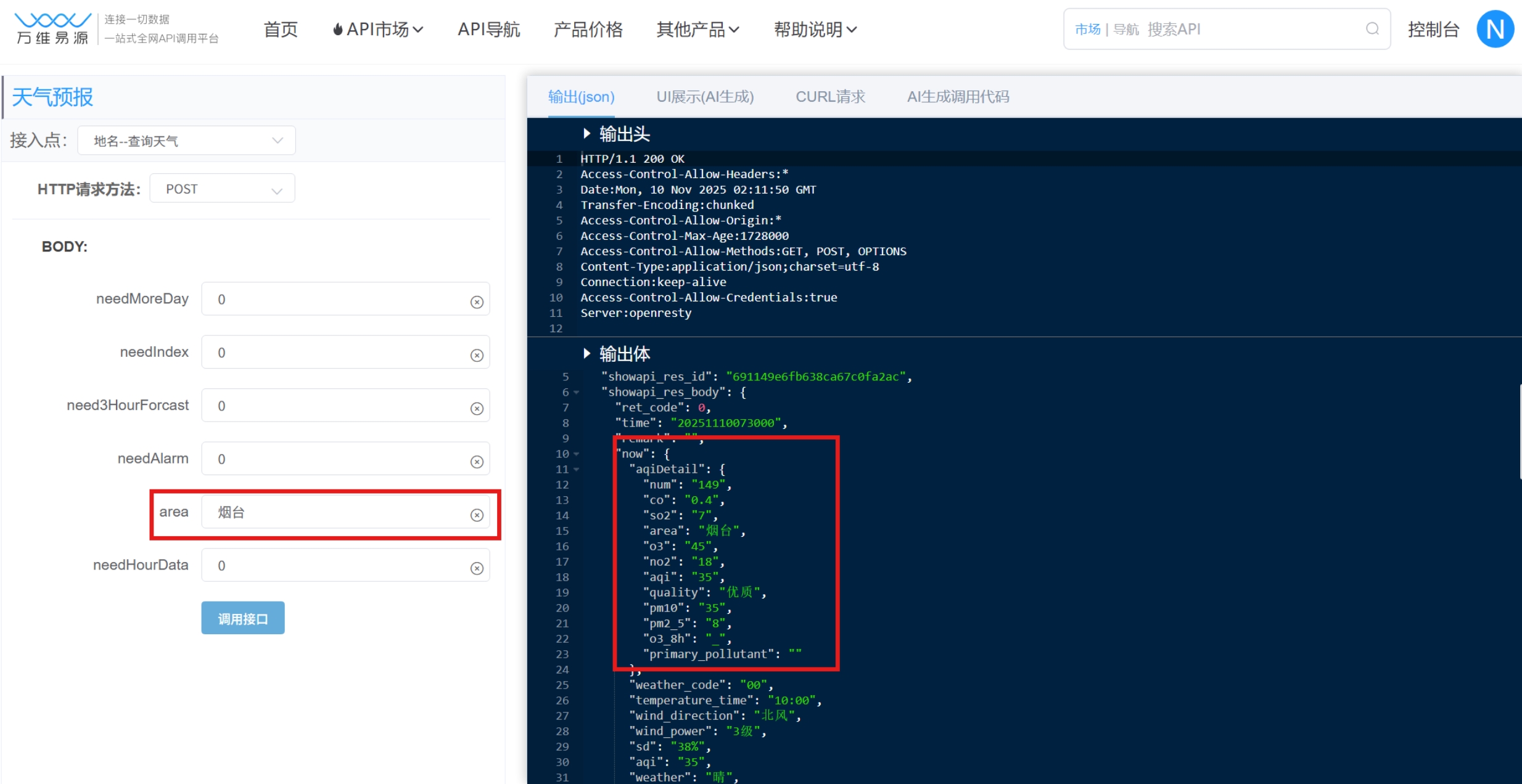Open the user avatar N icon
Screen dimensions: 1522x784
pyautogui.click(x=1494, y=29)
